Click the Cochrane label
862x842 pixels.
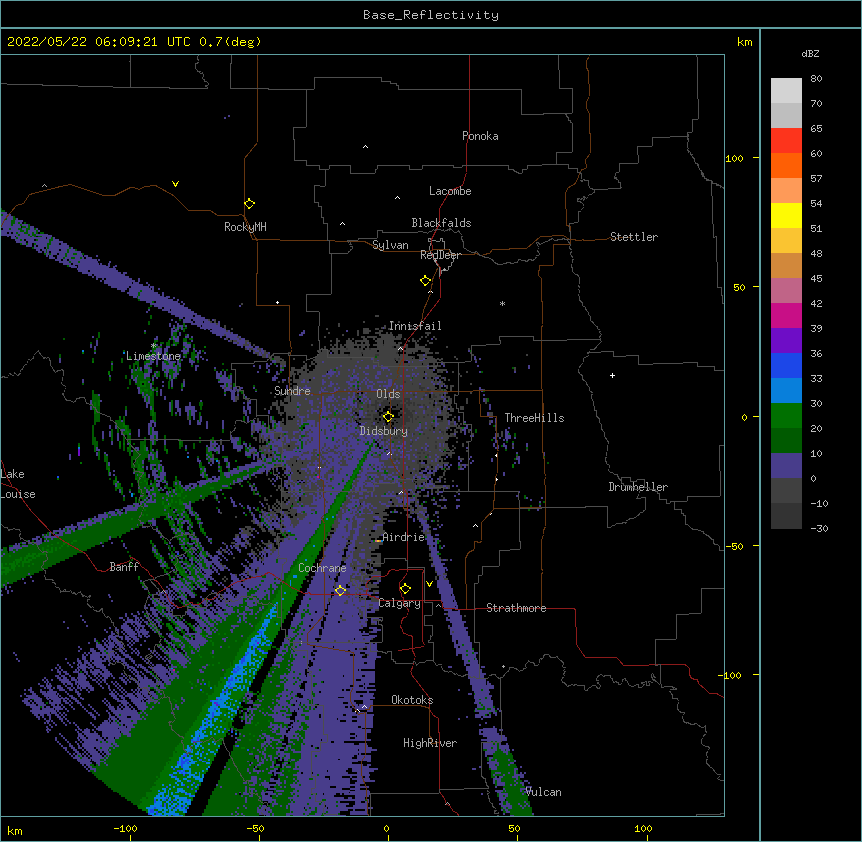coord(322,568)
